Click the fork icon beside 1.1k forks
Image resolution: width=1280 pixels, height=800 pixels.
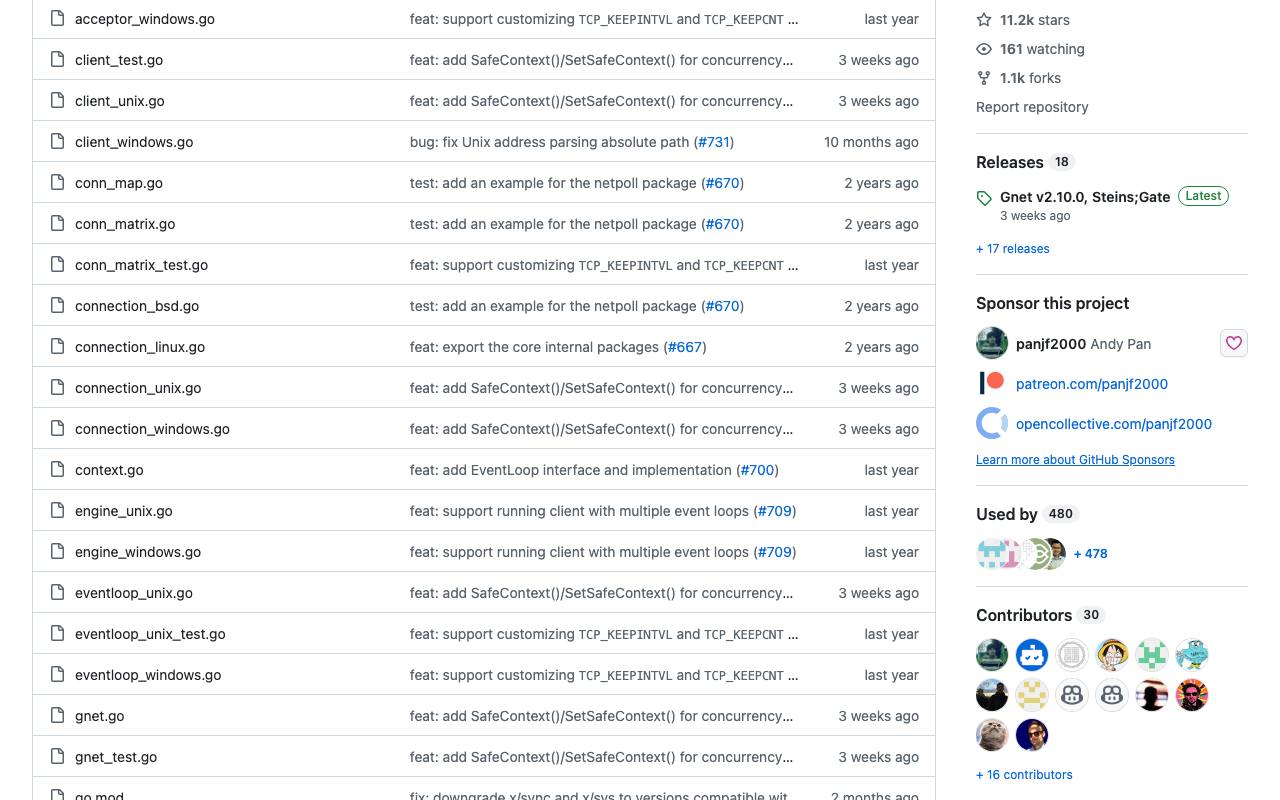coord(984,78)
